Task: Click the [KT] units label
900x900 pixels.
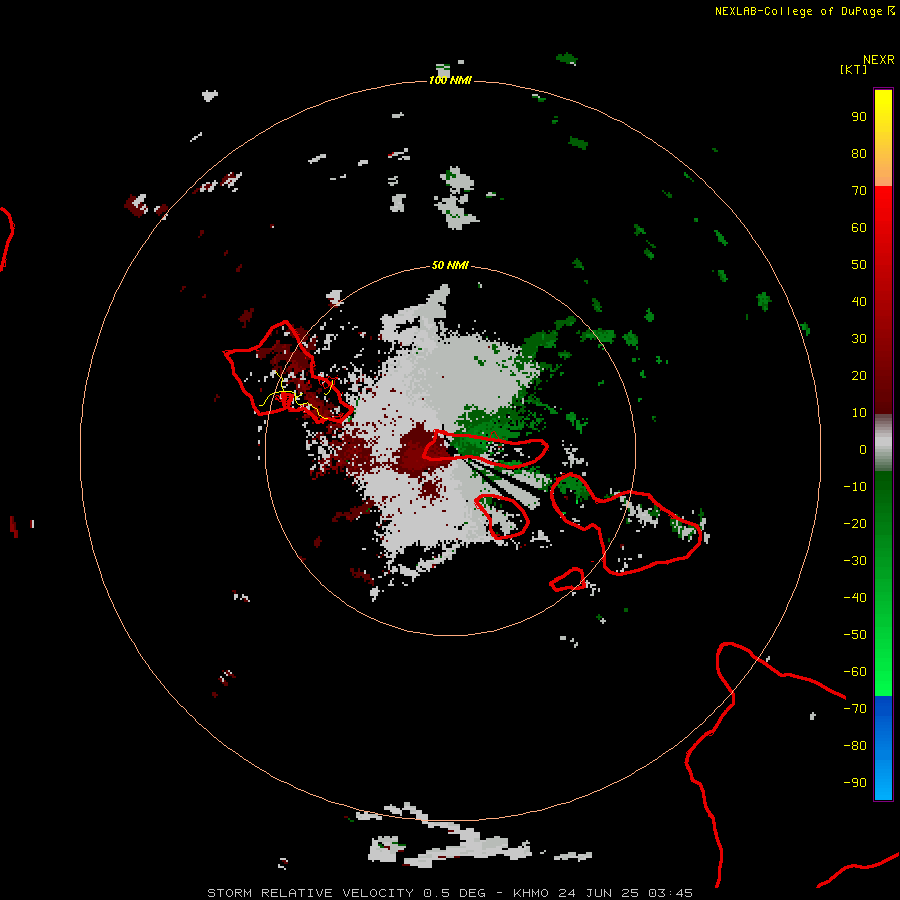Action: 853,69
